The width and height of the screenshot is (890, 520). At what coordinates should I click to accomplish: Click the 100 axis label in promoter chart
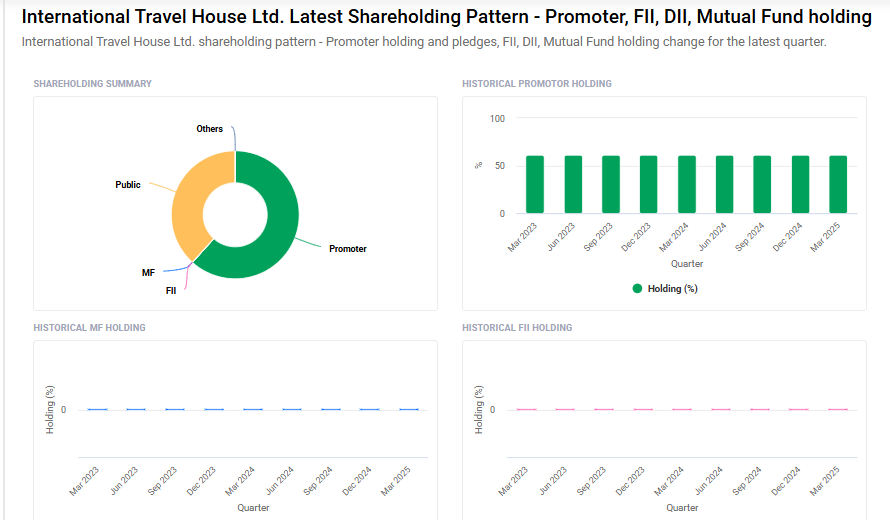pyautogui.click(x=497, y=119)
